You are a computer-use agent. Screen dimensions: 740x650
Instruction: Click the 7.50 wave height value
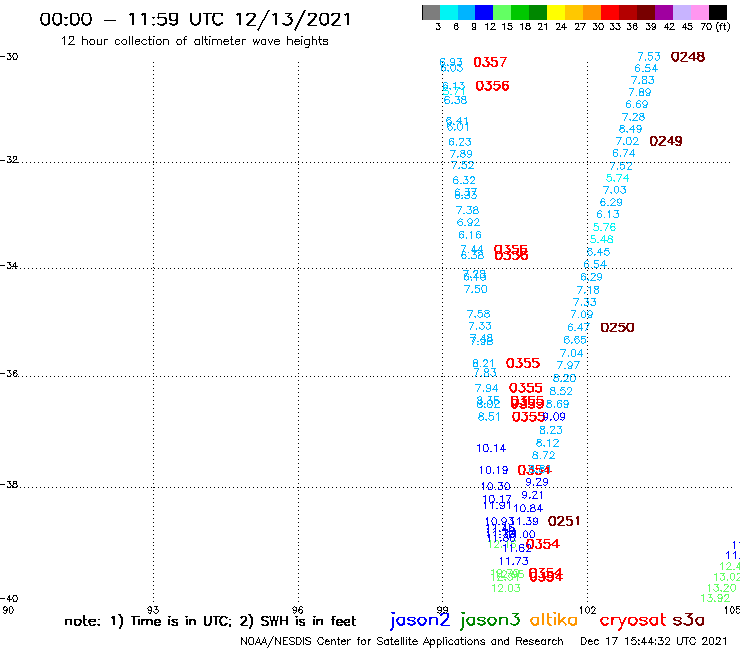(x=476, y=289)
